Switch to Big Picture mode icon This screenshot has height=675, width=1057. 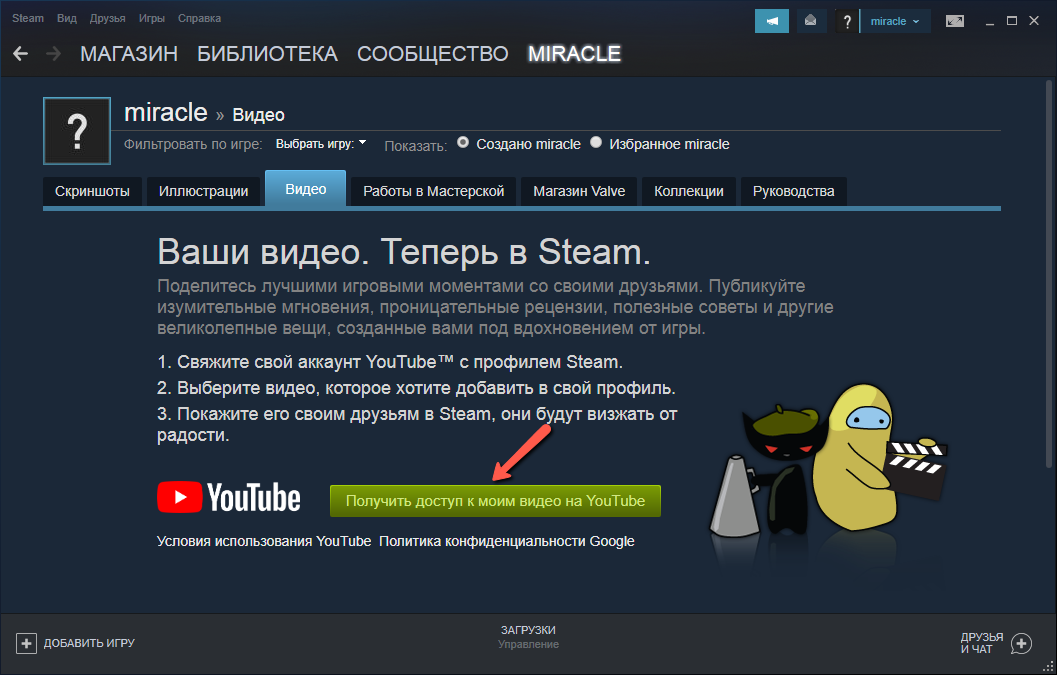click(955, 21)
